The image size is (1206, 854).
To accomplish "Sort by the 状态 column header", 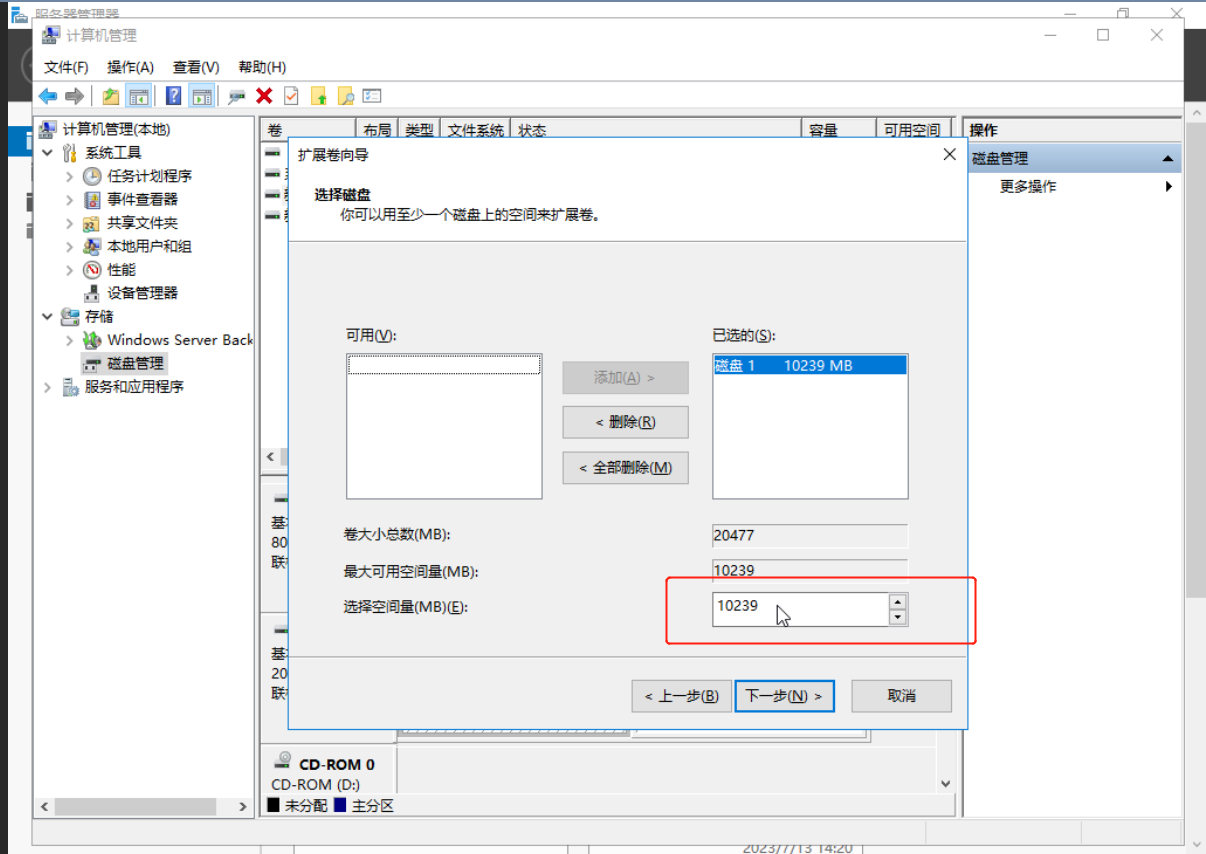I will tap(656, 130).
